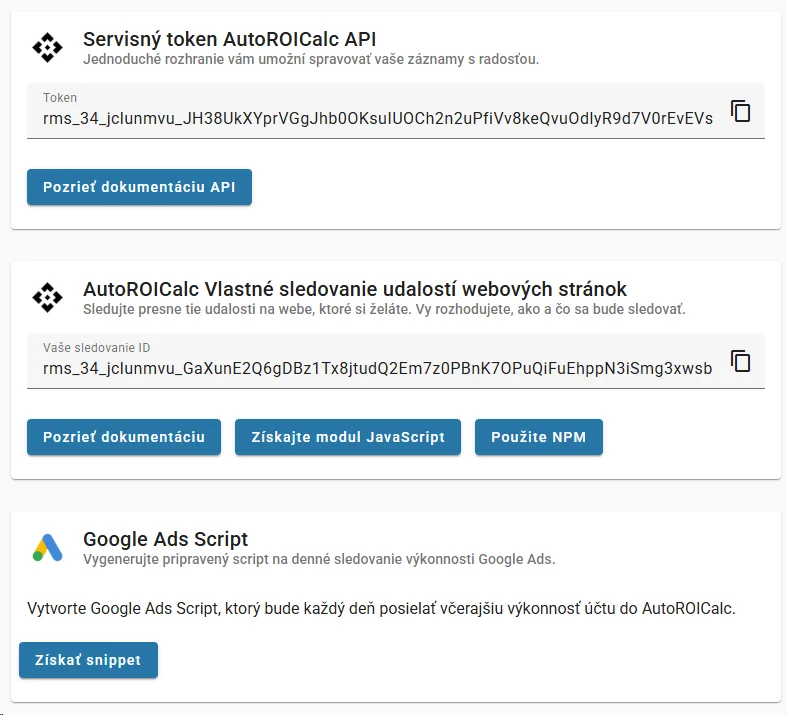Click the AutoROICalc logo beside Vlastné sledovanie heading
This screenshot has width=787, height=715.
point(48,298)
